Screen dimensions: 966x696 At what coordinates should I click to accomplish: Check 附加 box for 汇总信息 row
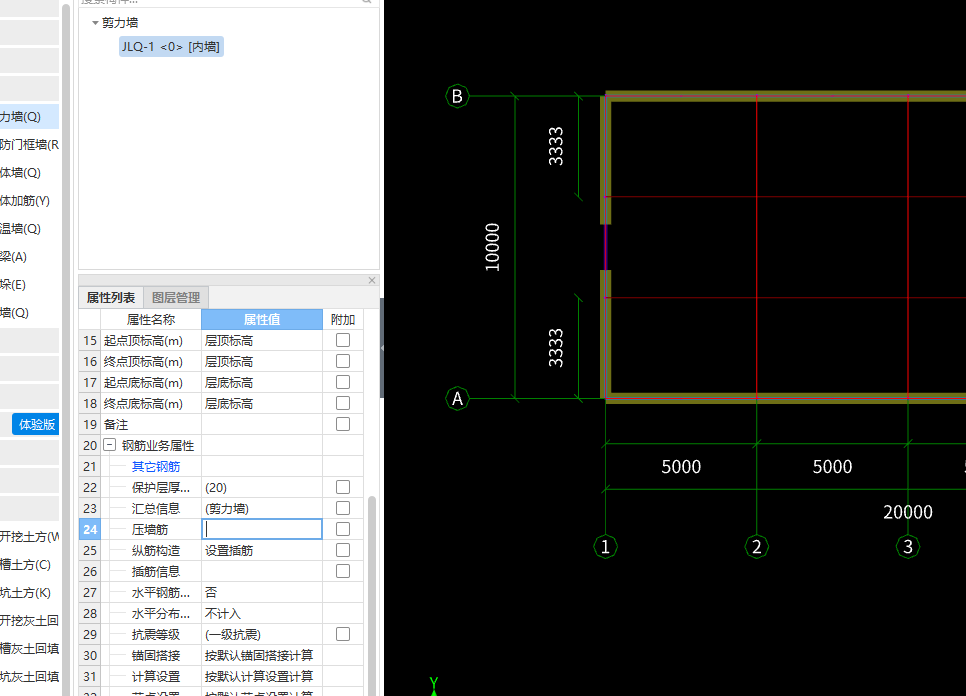tap(343, 508)
